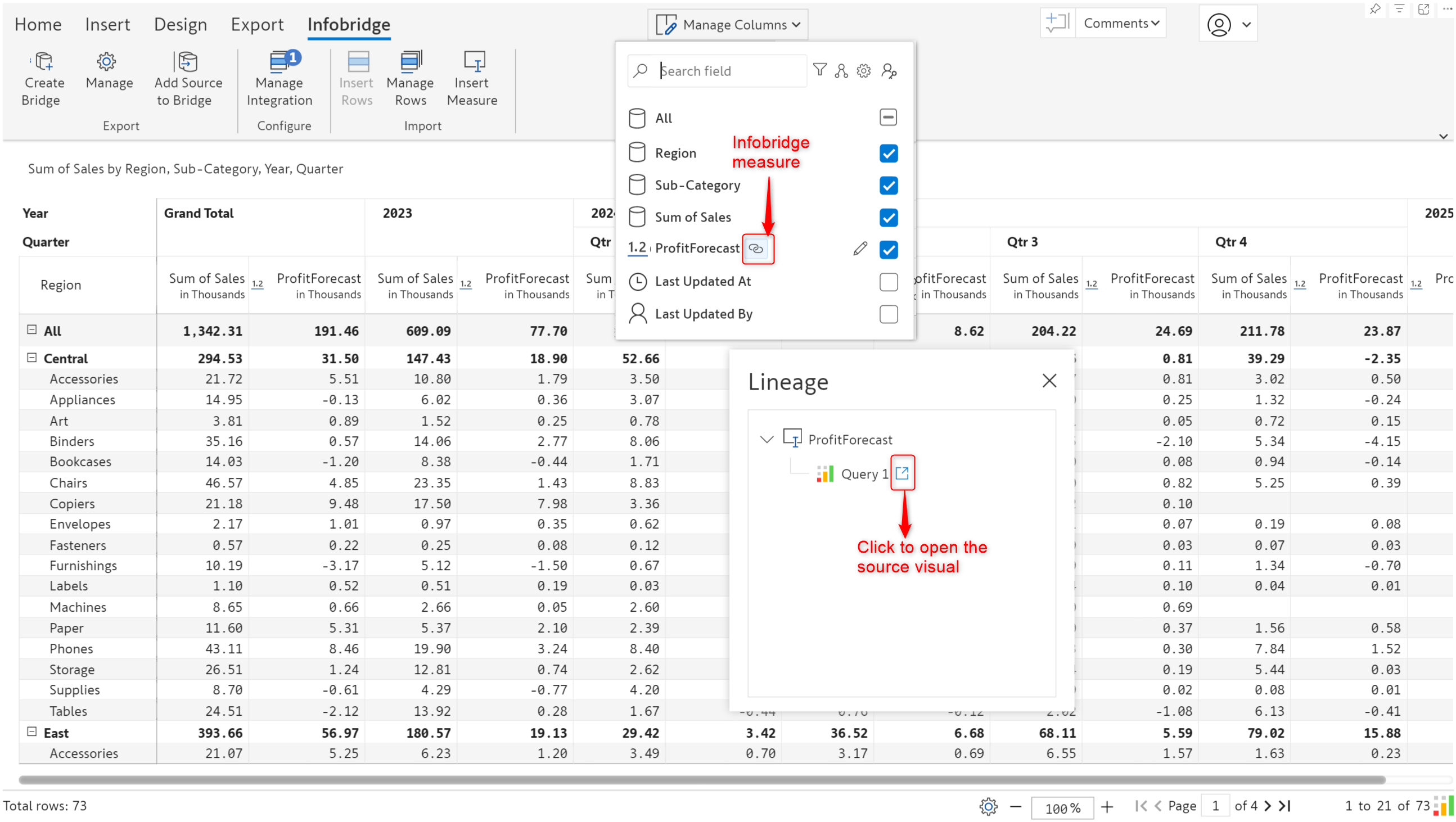
Task: Click the page number input box
Action: 1214,806
